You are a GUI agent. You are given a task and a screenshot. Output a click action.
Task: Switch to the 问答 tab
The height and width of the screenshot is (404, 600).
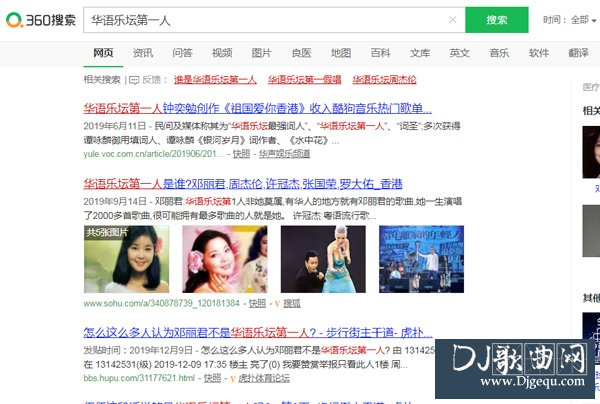tap(182, 53)
